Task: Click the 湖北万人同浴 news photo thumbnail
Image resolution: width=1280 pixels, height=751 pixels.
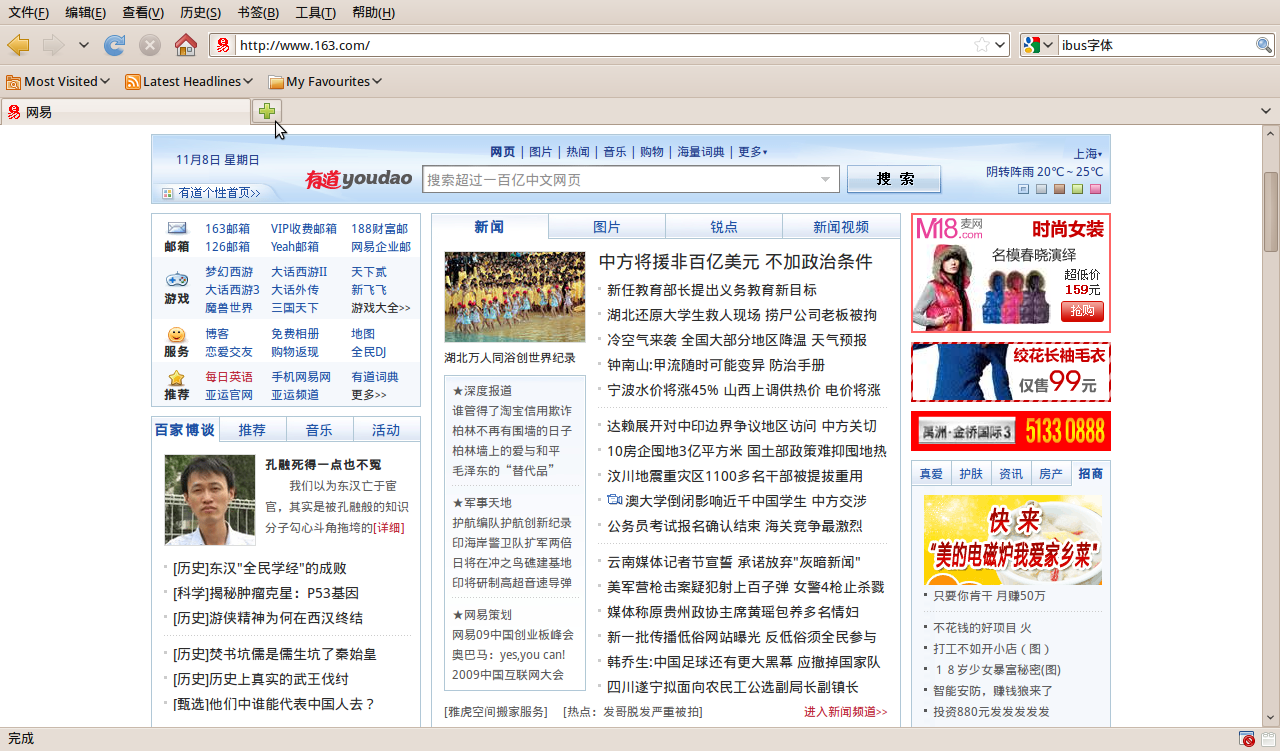Action: click(515, 297)
